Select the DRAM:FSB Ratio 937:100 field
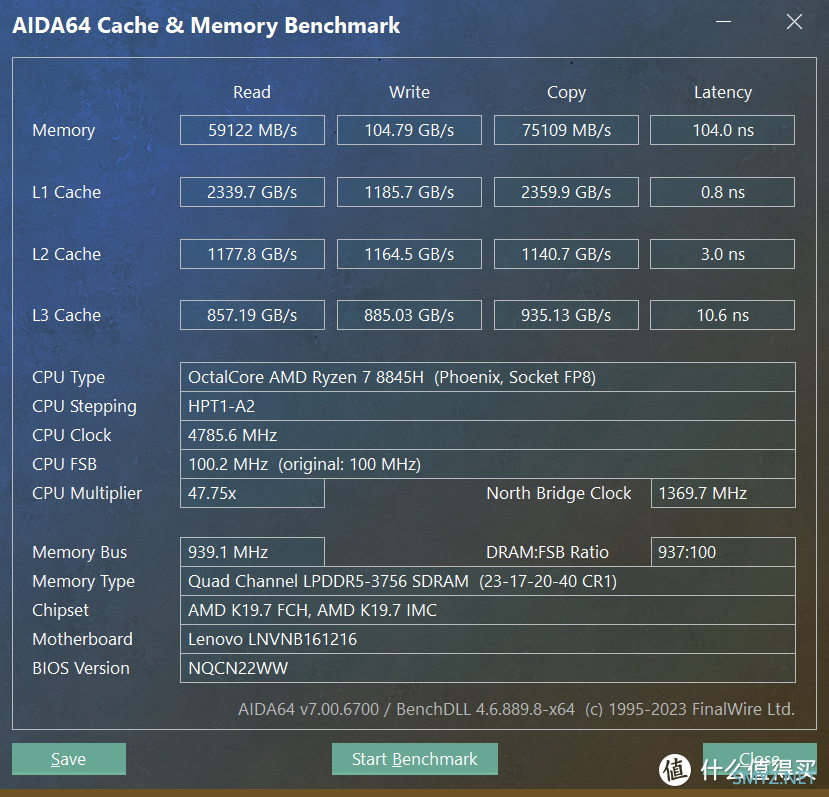Image resolution: width=829 pixels, height=797 pixels. pos(722,552)
